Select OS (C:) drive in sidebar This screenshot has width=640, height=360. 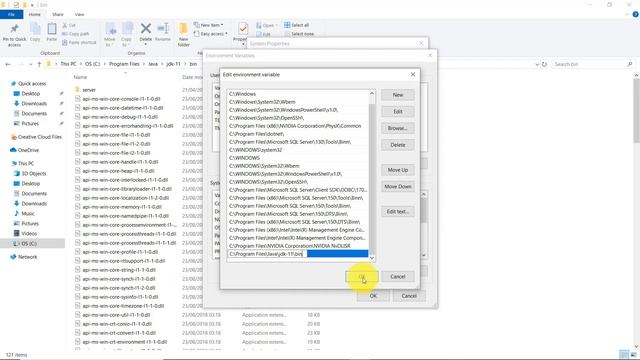click(x=29, y=244)
